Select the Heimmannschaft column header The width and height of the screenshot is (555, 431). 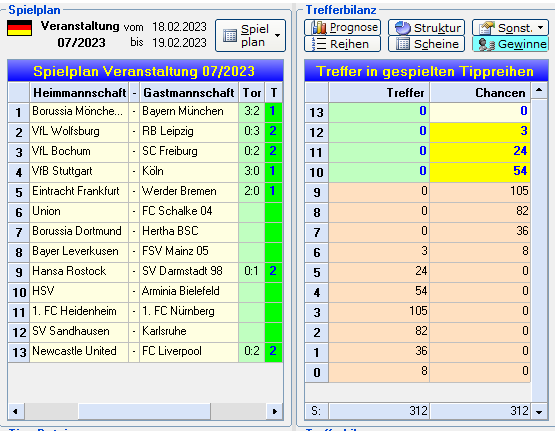tap(79, 93)
